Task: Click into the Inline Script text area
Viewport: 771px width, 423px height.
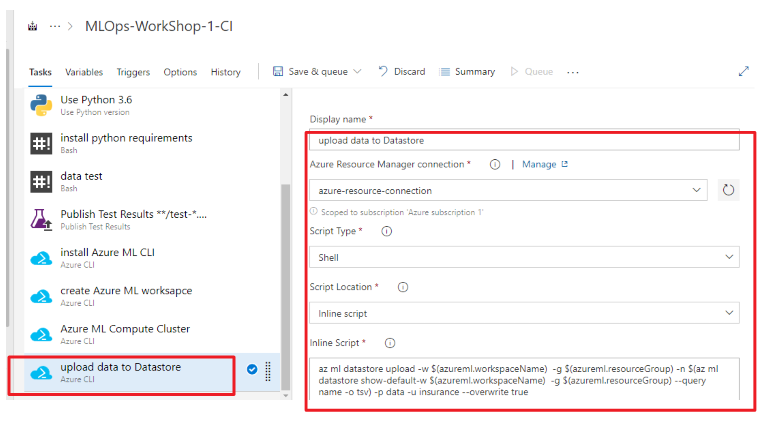Action: pos(524,379)
